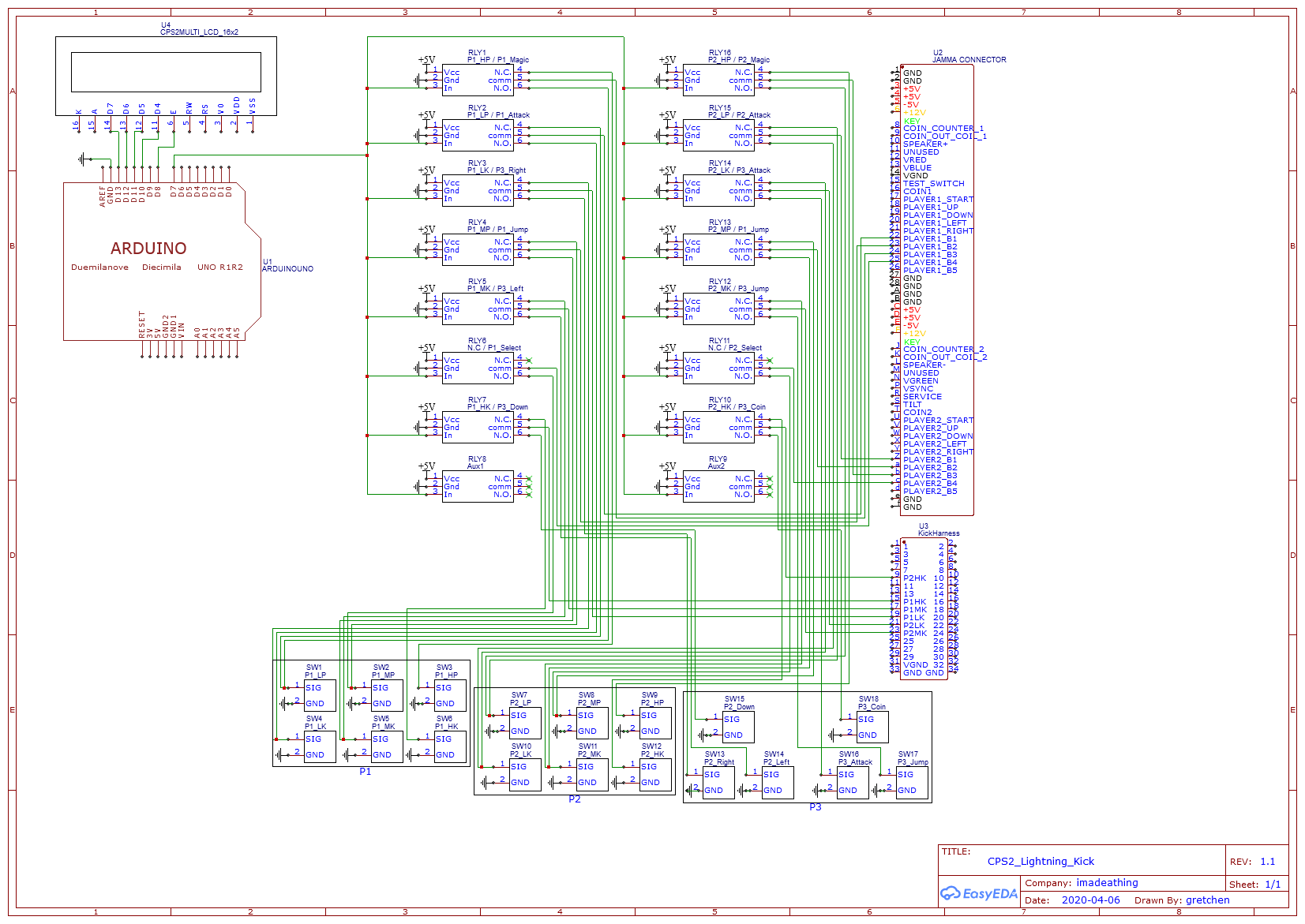Select relay RLY6 N.C / P1_Select

478,368
